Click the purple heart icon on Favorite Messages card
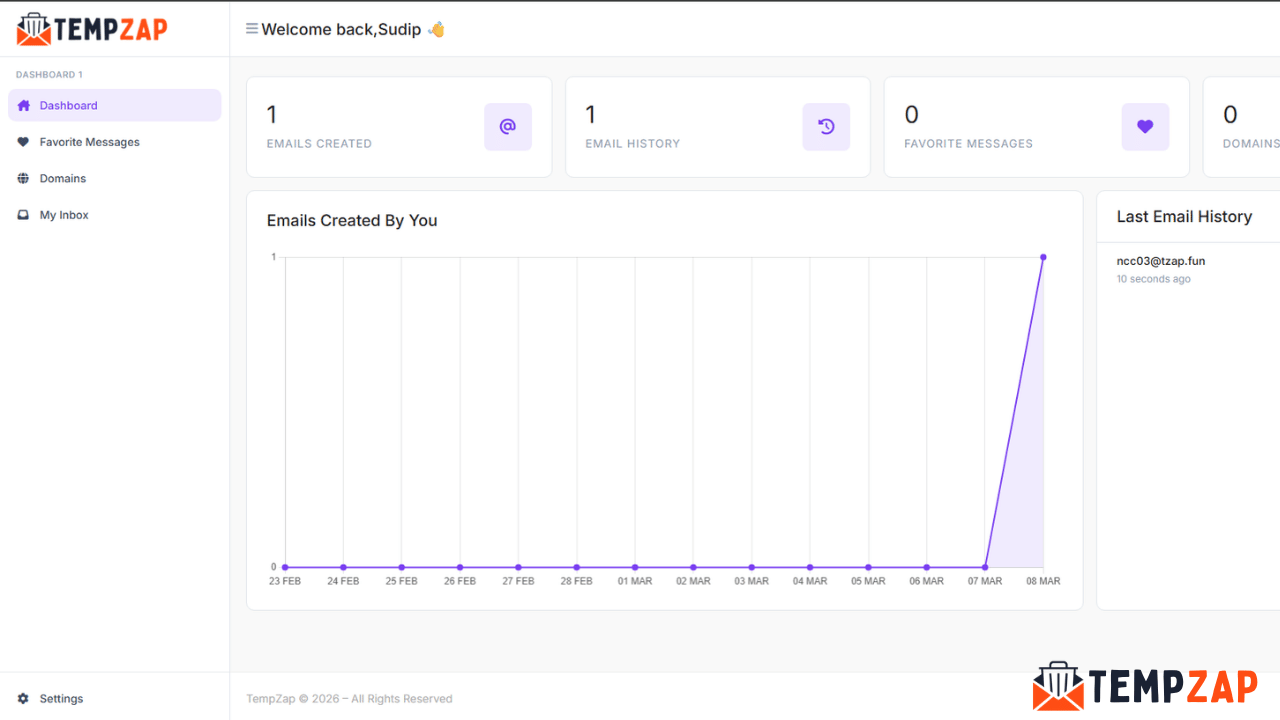Image resolution: width=1280 pixels, height=720 pixels. tap(1145, 126)
